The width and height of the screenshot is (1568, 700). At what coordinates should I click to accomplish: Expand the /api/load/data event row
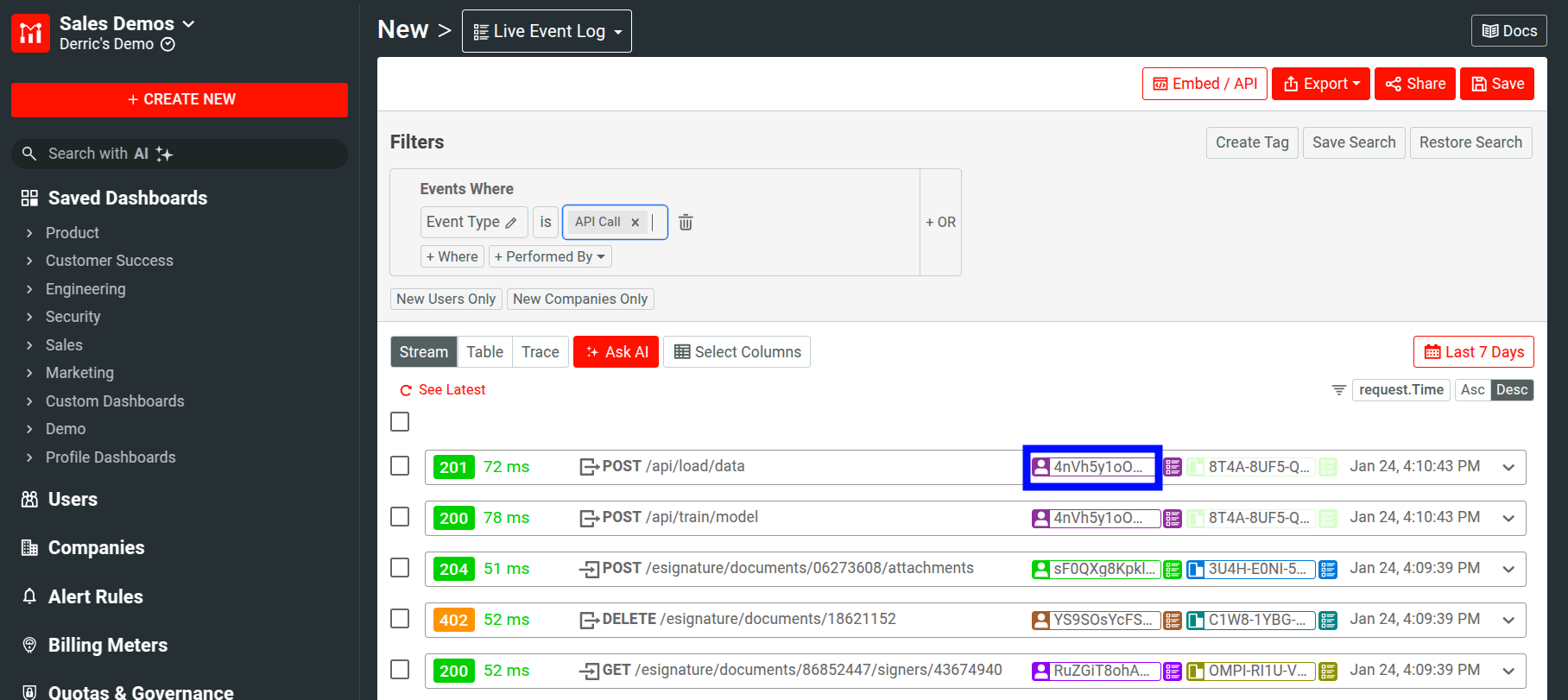point(1508,467)
